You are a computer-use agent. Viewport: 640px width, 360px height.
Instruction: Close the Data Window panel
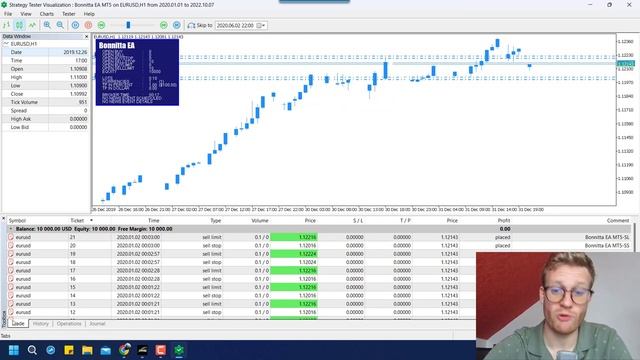tap(86, 37)
